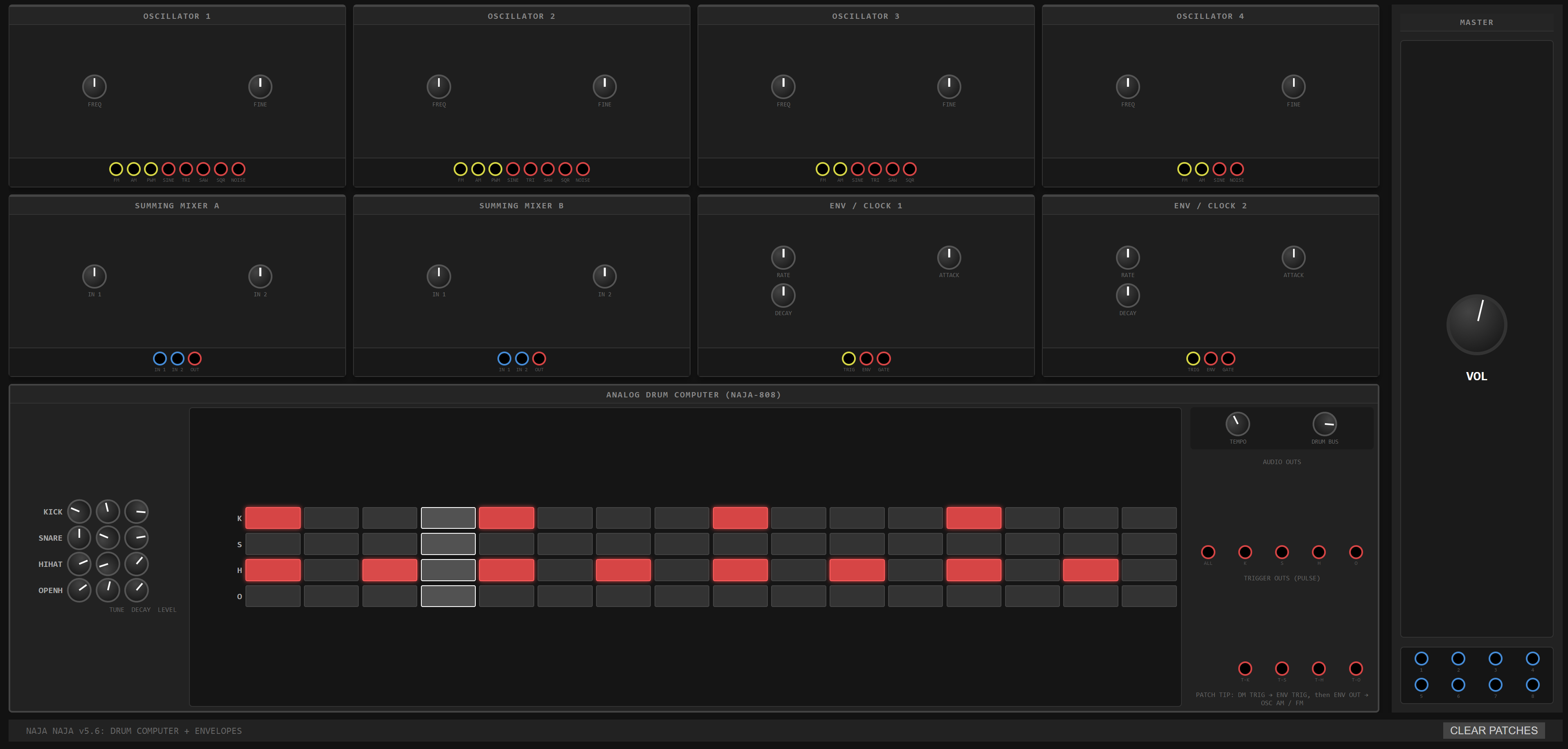
Task: Click the DRUM BUS knob
Action: coord(1325,424)
